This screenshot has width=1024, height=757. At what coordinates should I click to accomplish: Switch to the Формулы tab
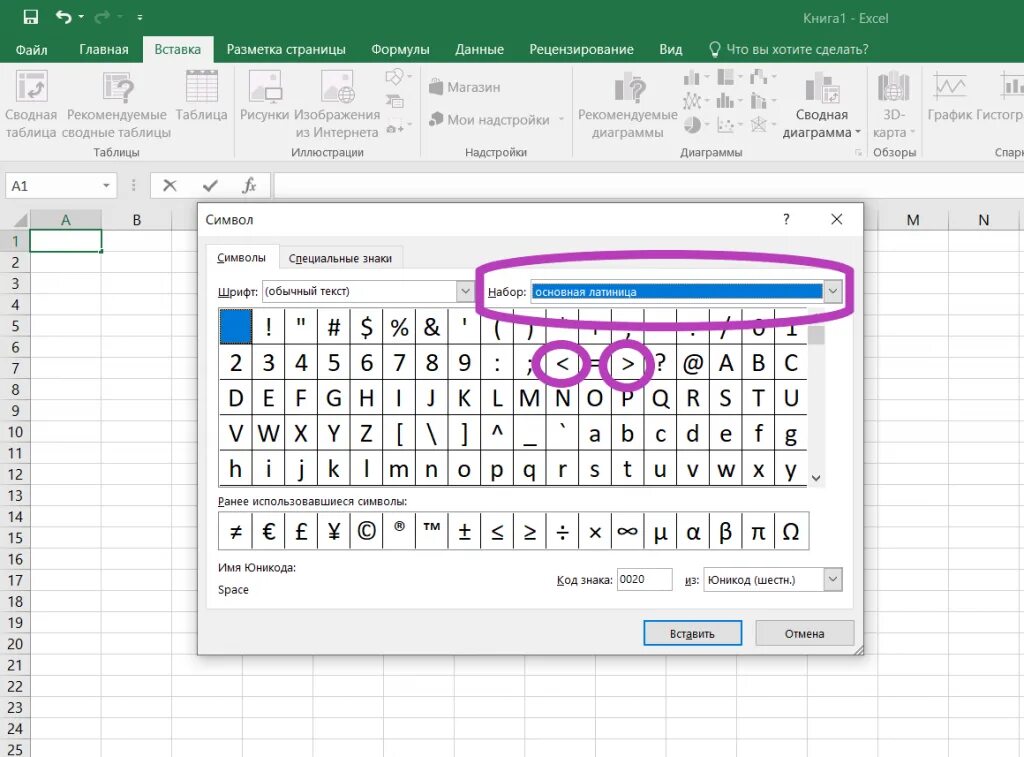[x=400, y=50]
